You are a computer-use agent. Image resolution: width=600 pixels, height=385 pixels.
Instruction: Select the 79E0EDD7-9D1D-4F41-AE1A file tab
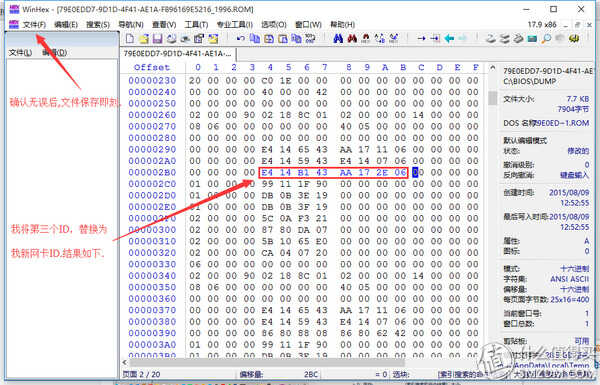[x=177, y=54]
